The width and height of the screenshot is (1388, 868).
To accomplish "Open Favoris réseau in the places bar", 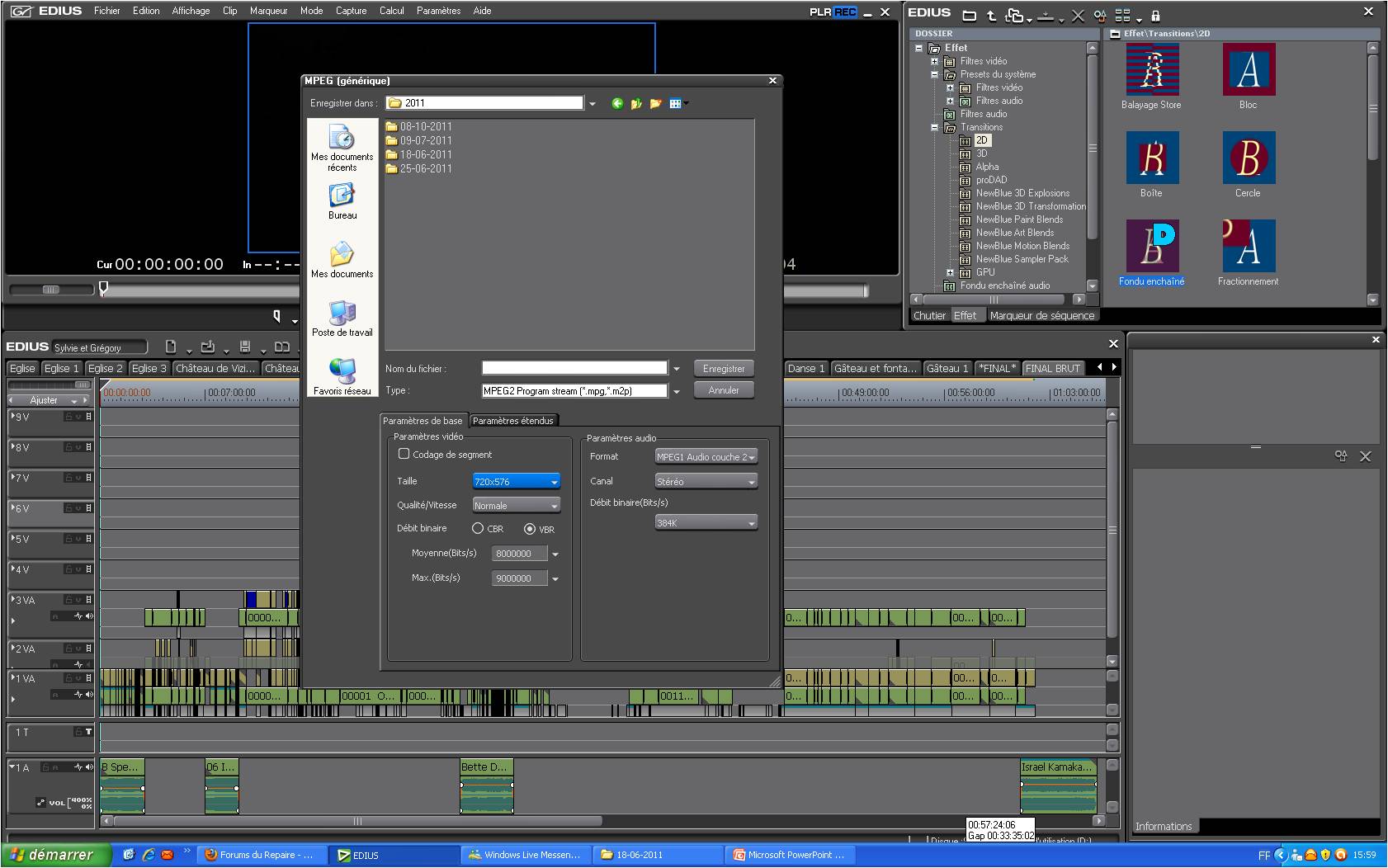I will [x=342, y=377].
